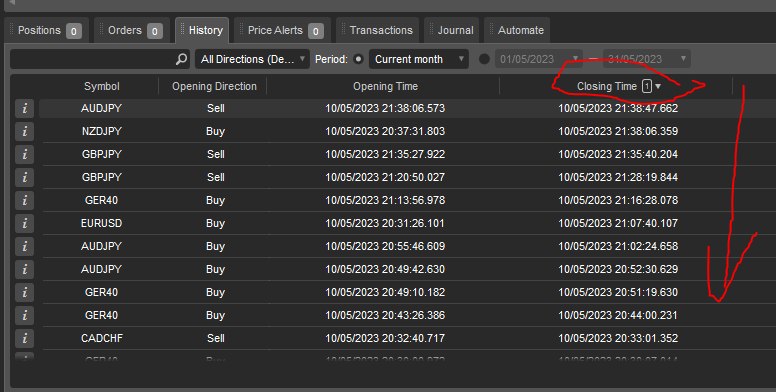Open info for GER40 row opened 20:49:10.182
This screenshot has width=776, height=392.
click(x=25, y=293)
